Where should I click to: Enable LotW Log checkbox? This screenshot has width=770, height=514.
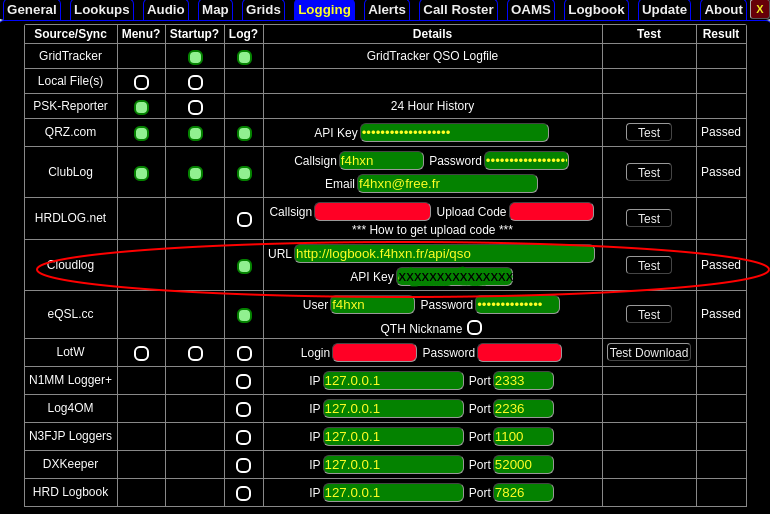pyautogui.click(x=245, y=353)
